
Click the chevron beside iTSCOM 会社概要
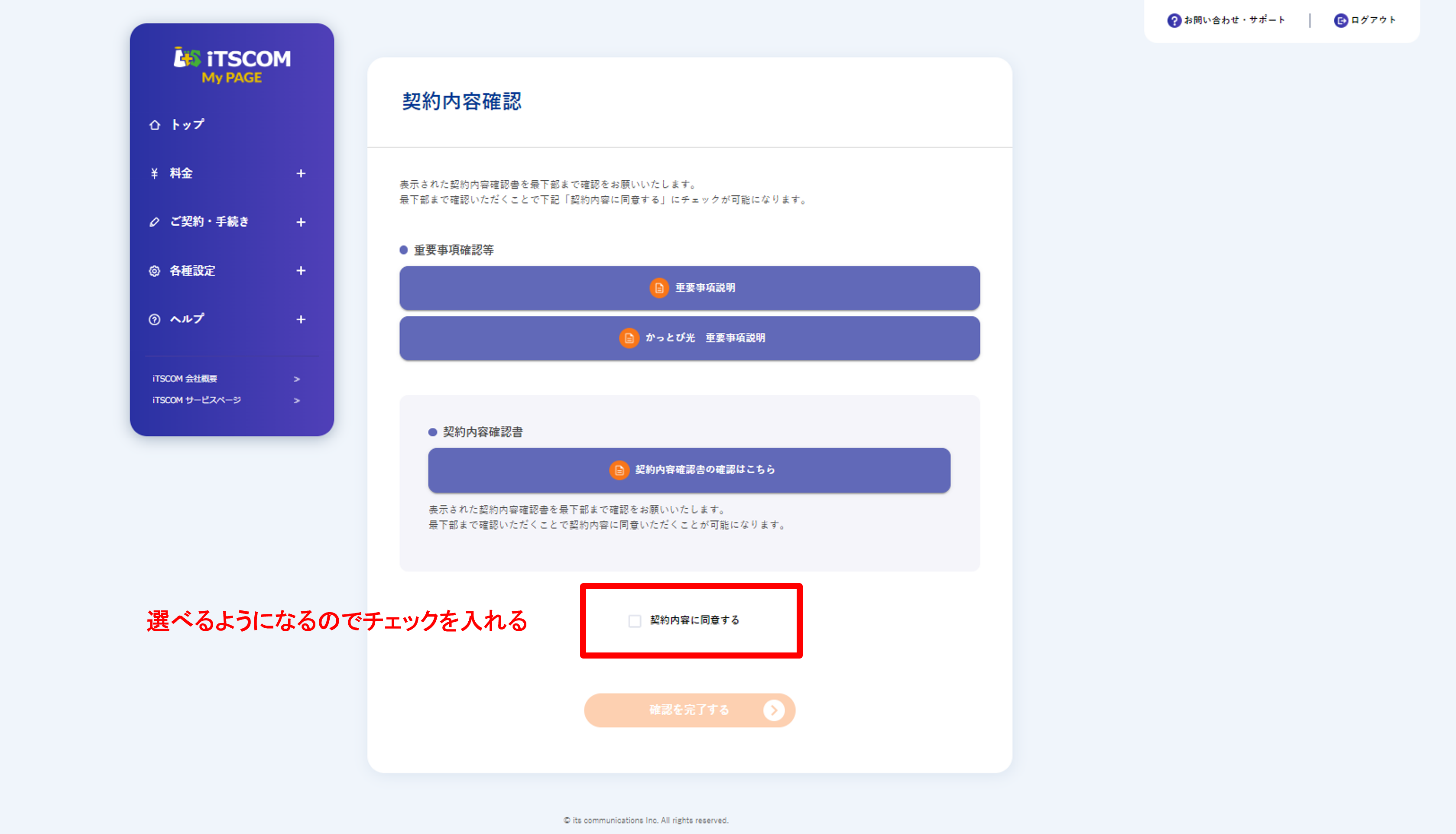click(297, 379)
